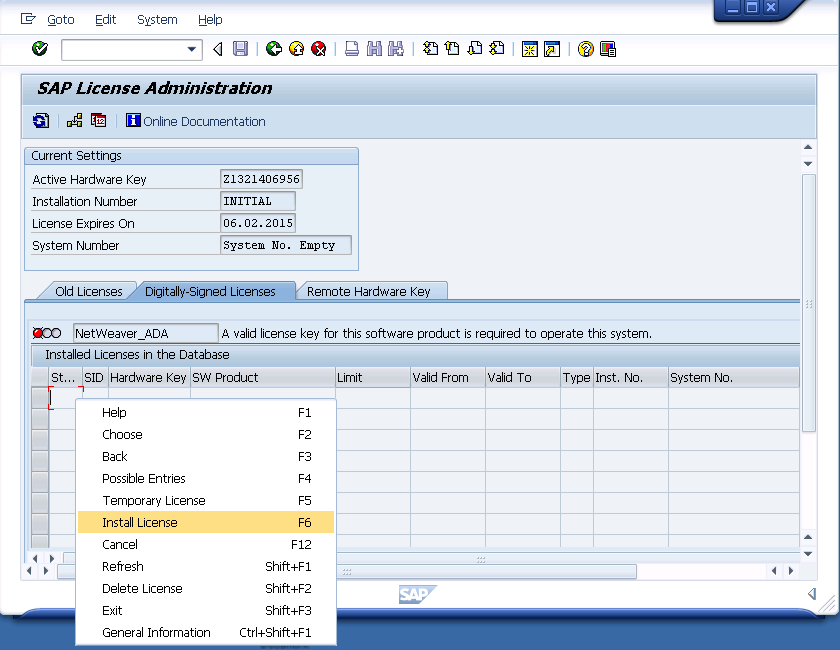This screenshot has width=840, height=650.
Task: Click the horizontal scrollbar thumb below the table
Action: pos(347,572)
